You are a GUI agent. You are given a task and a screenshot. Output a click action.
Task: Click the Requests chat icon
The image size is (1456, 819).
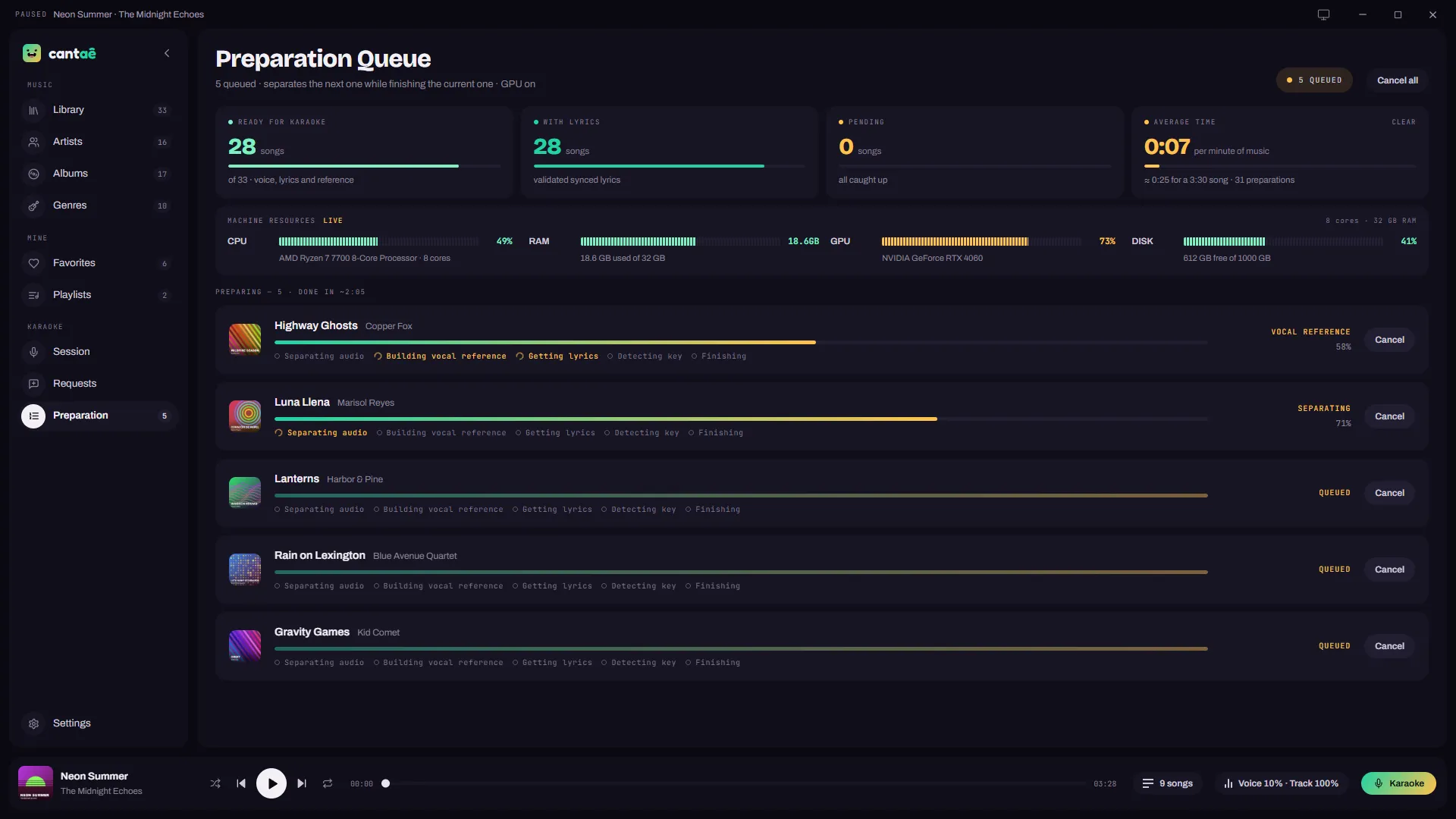[33, 384]
